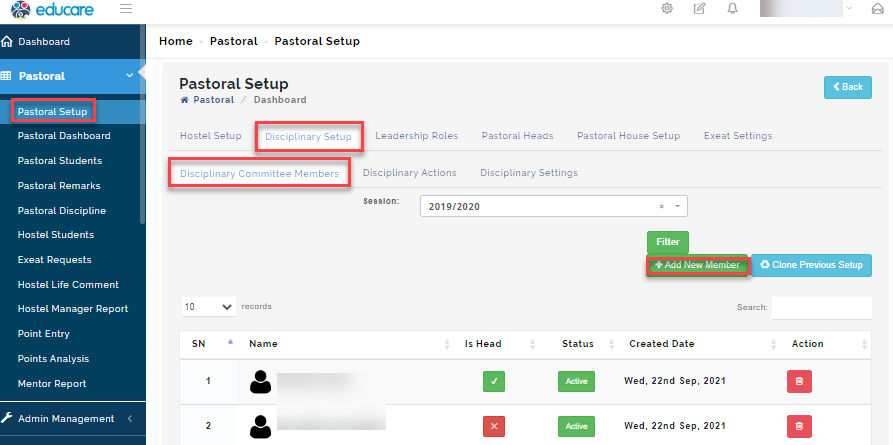
Task: Switch to Hostel Setup tab
Action: (x=211, y=136)
